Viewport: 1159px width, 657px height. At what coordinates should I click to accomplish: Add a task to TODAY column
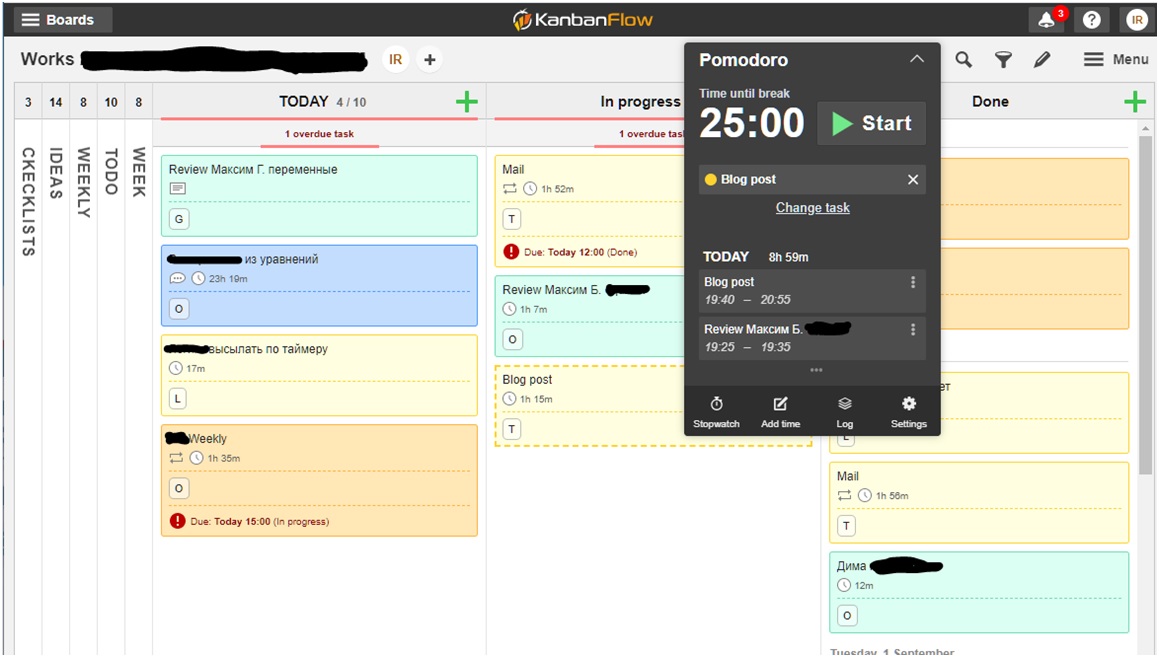(x=466, y=102)
